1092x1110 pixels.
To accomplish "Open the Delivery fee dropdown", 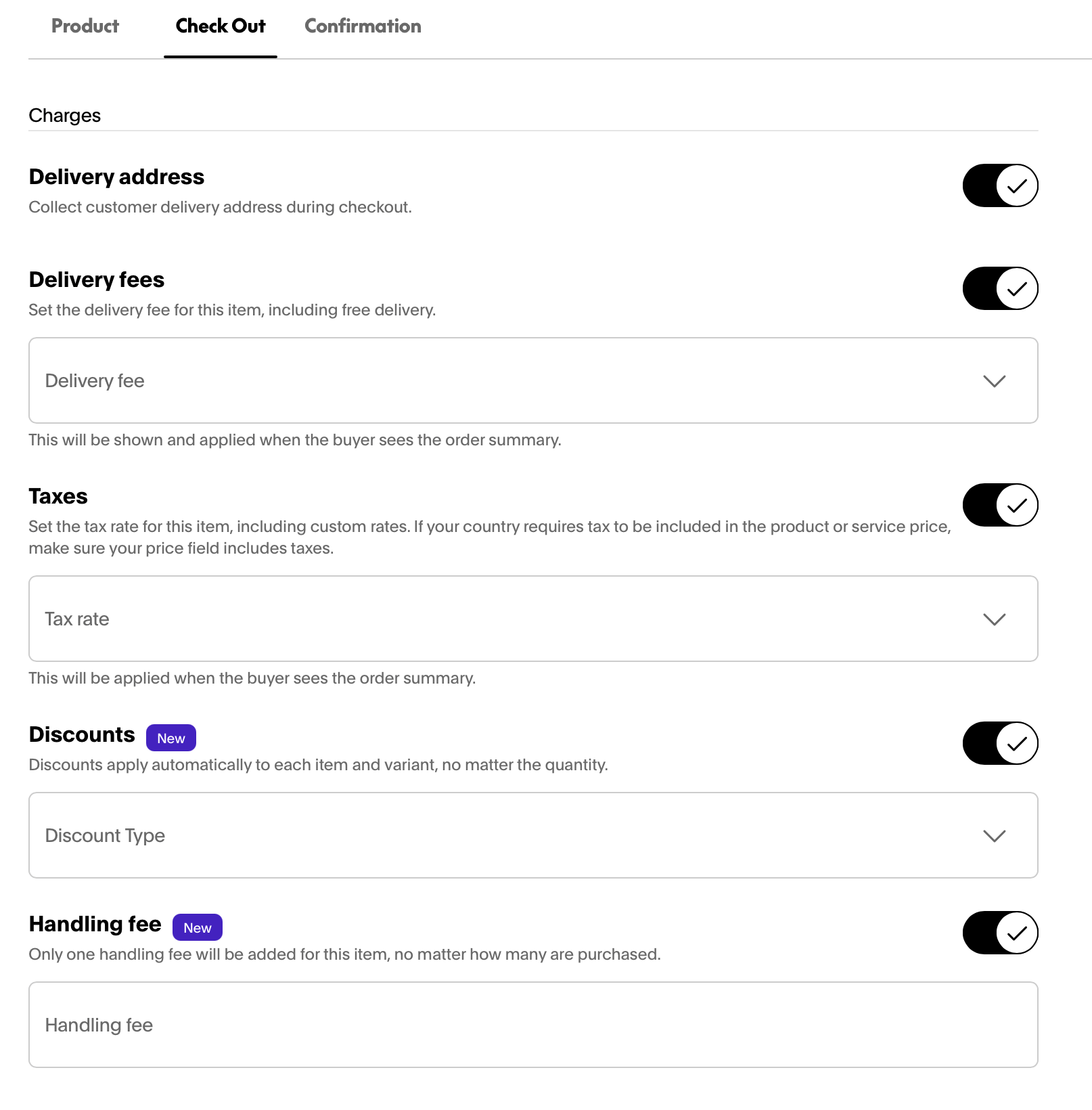I will tap(533, 380).
